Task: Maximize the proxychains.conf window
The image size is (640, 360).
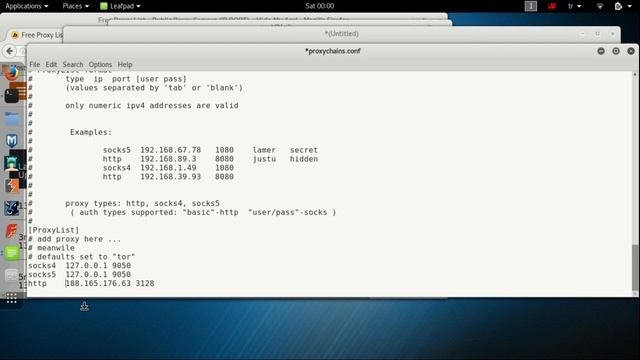Action: click(x=616, y=51)
